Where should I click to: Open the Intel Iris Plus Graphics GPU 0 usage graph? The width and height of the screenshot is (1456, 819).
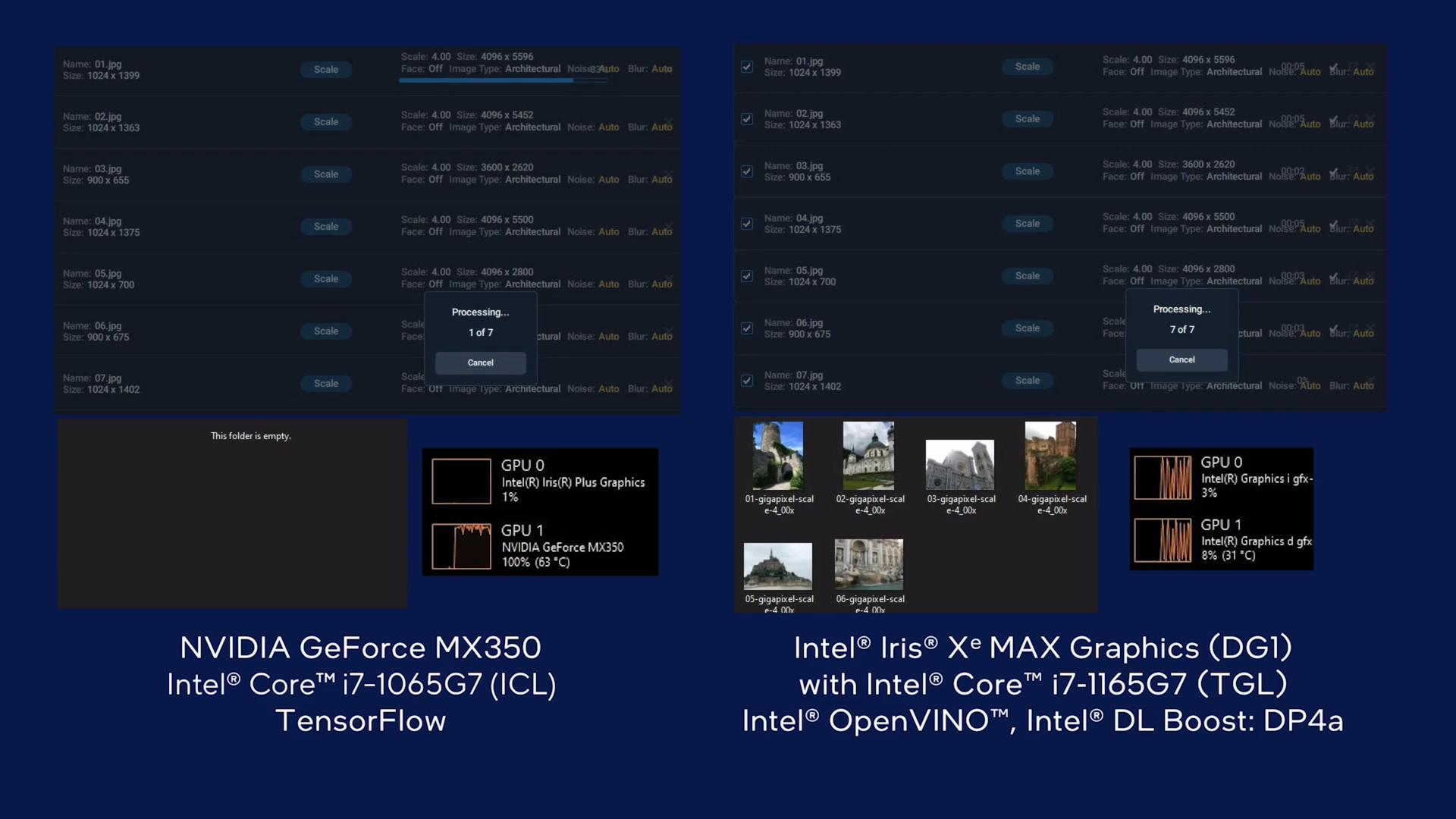tap(461, 481)
